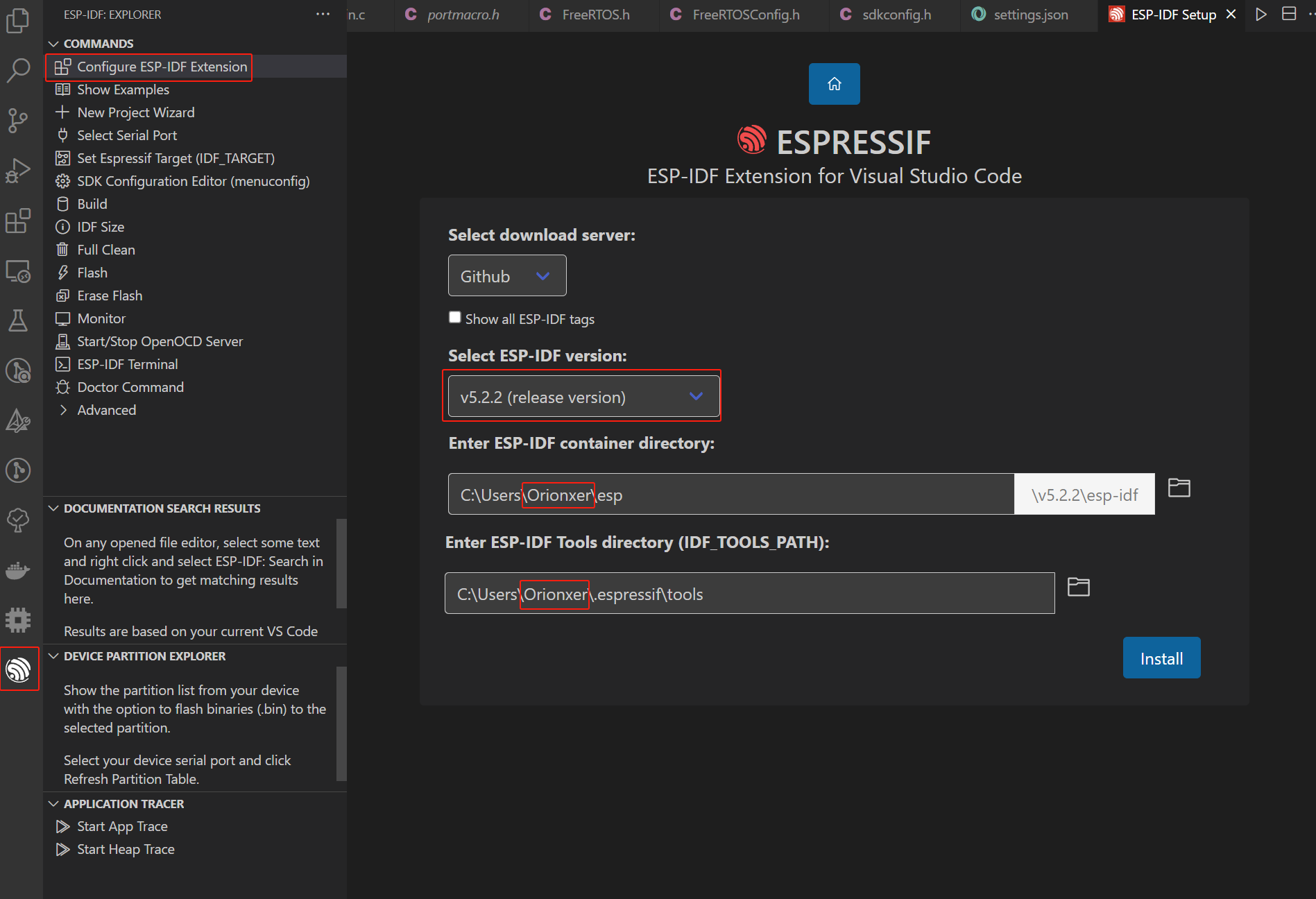Close the ESP-IDF Setup tab

(x=1231, y=15)
